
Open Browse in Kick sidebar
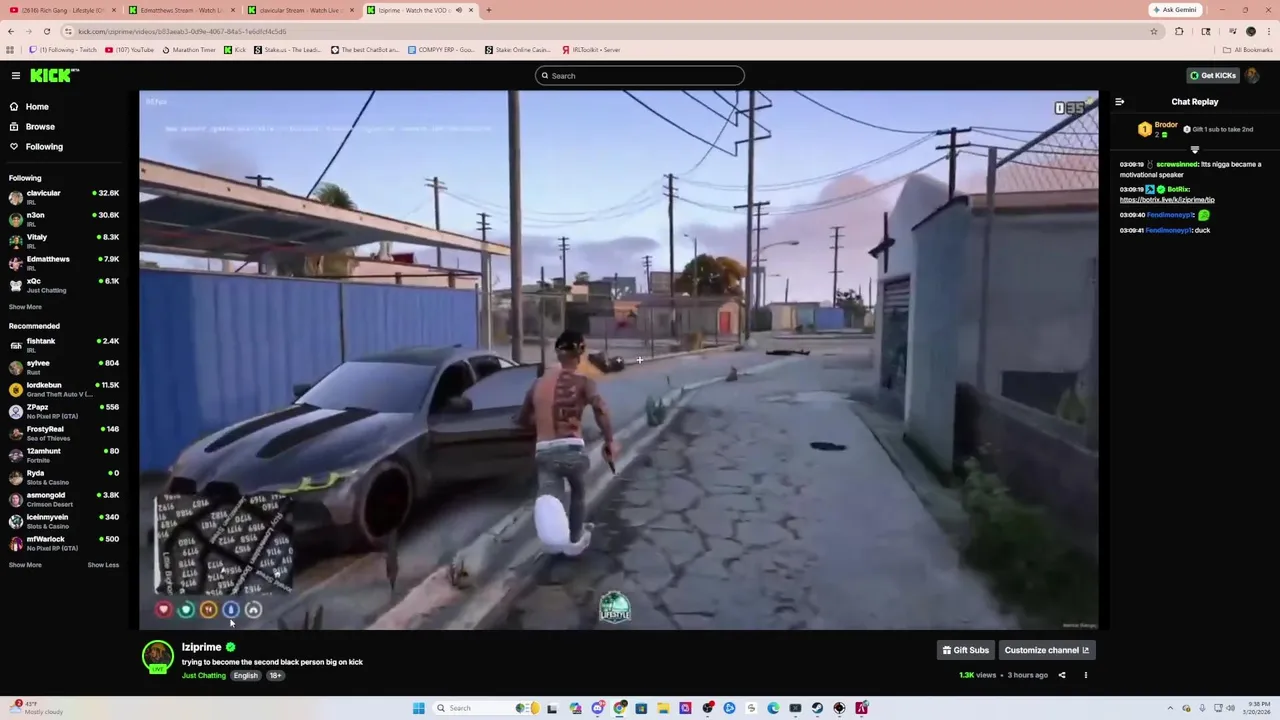pyautogui.click(x=32, y=127)
